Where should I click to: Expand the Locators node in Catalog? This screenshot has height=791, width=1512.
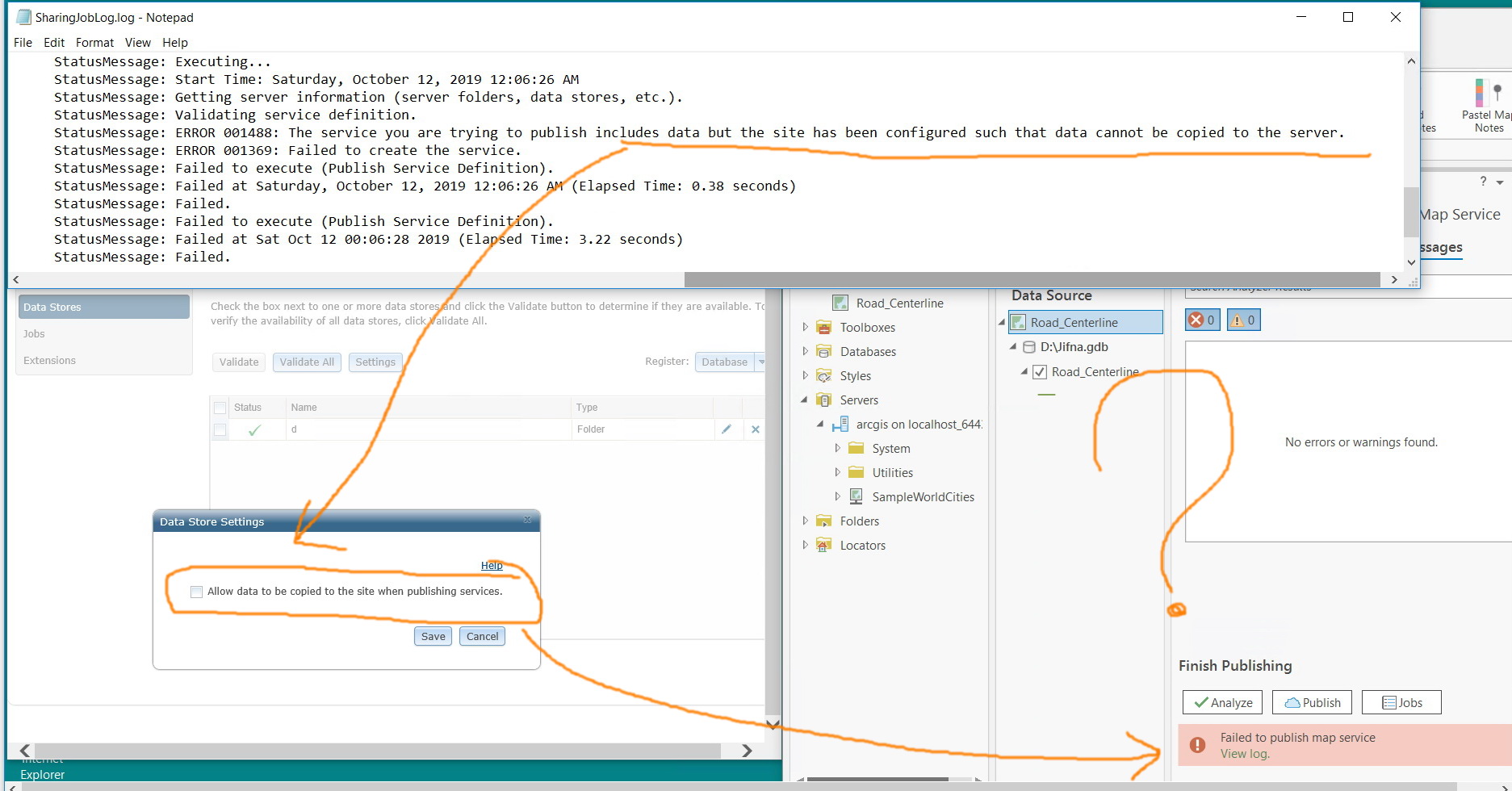coord(805,545)
